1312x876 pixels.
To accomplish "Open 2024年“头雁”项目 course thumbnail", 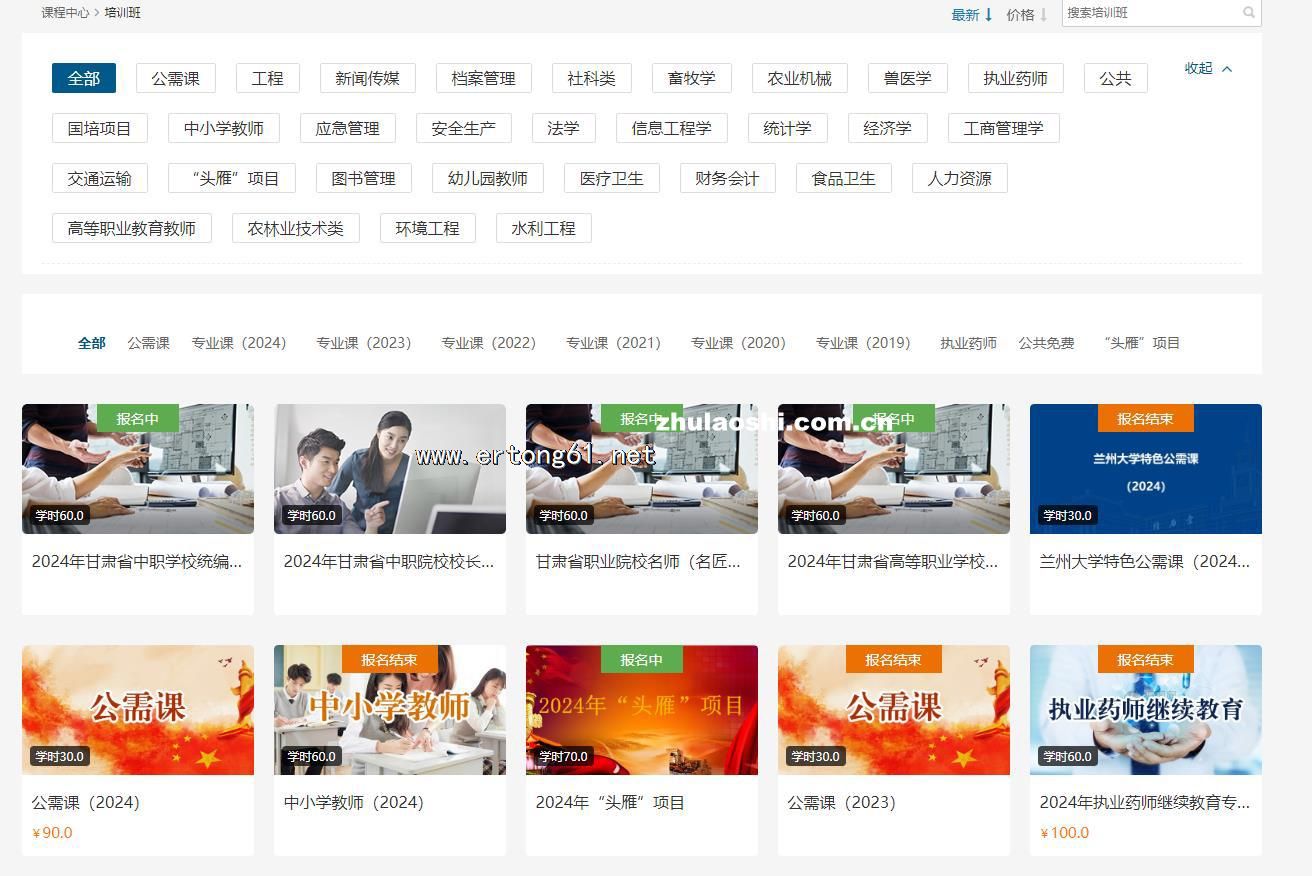I will pos(641,710).
